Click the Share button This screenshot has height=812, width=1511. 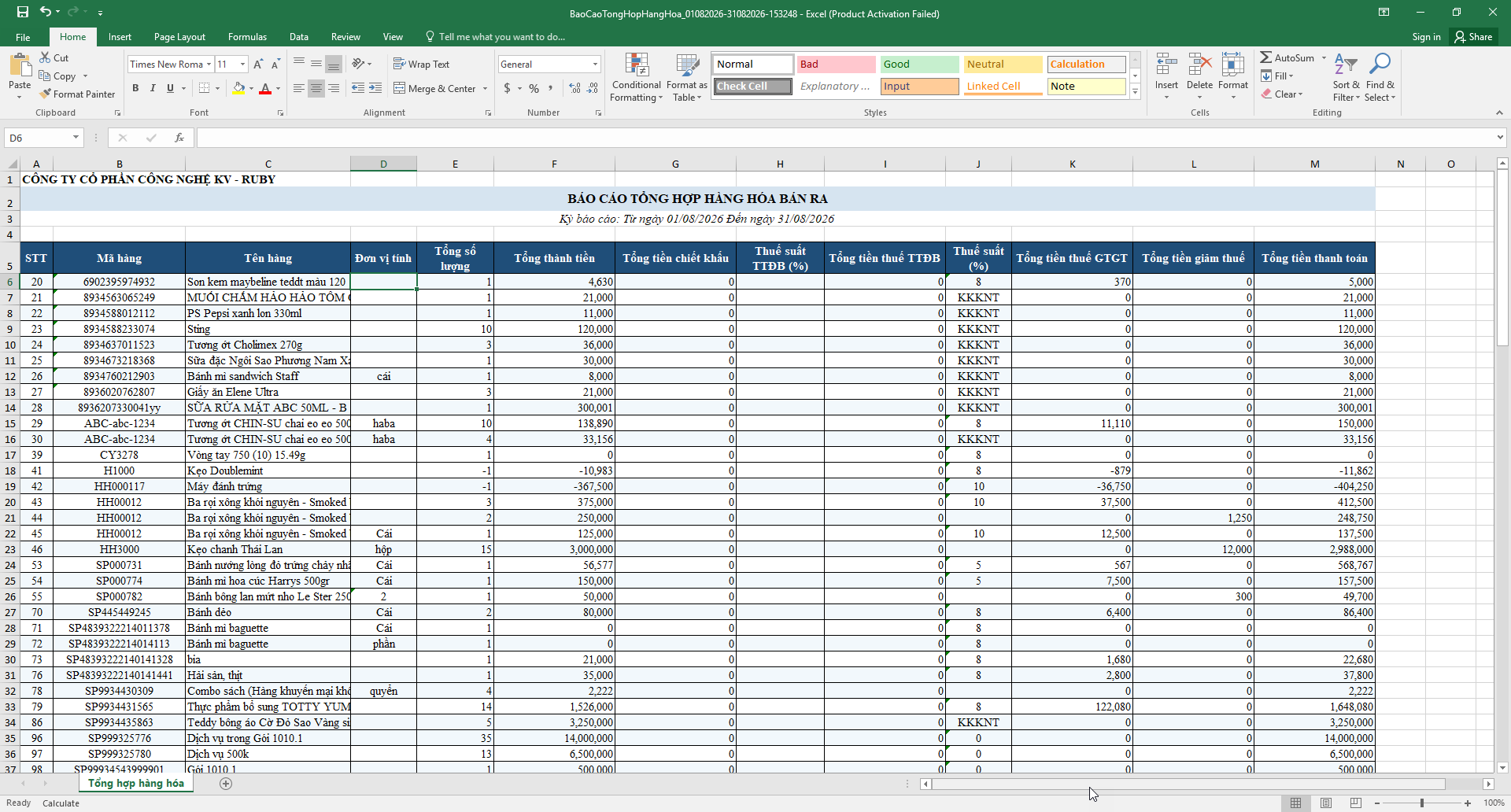[1473, 37]
